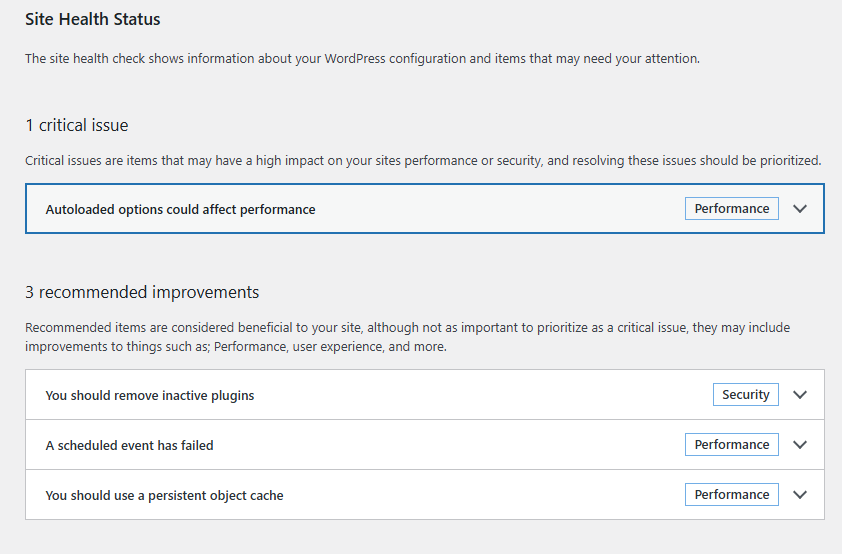The height and width of the screenshot is (554, 842).
Task: Open 'You should remove inactive plugins' item
Action: (150, 396)
